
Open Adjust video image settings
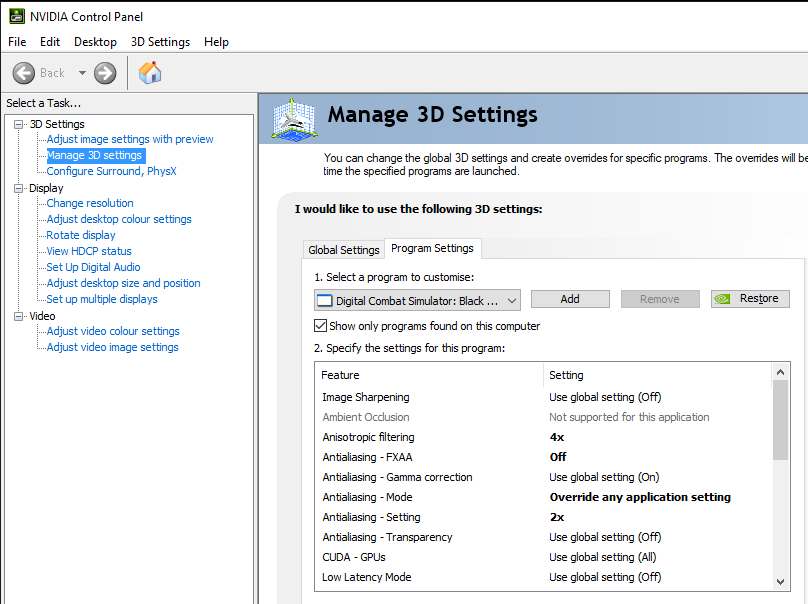pyautogui.click(x=112, y=347)
